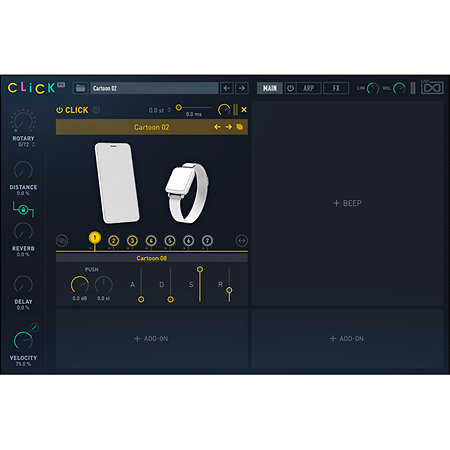450x450 pixels.
Task: Add a left ADD-ON layer
Action: (x=151, y=339)
